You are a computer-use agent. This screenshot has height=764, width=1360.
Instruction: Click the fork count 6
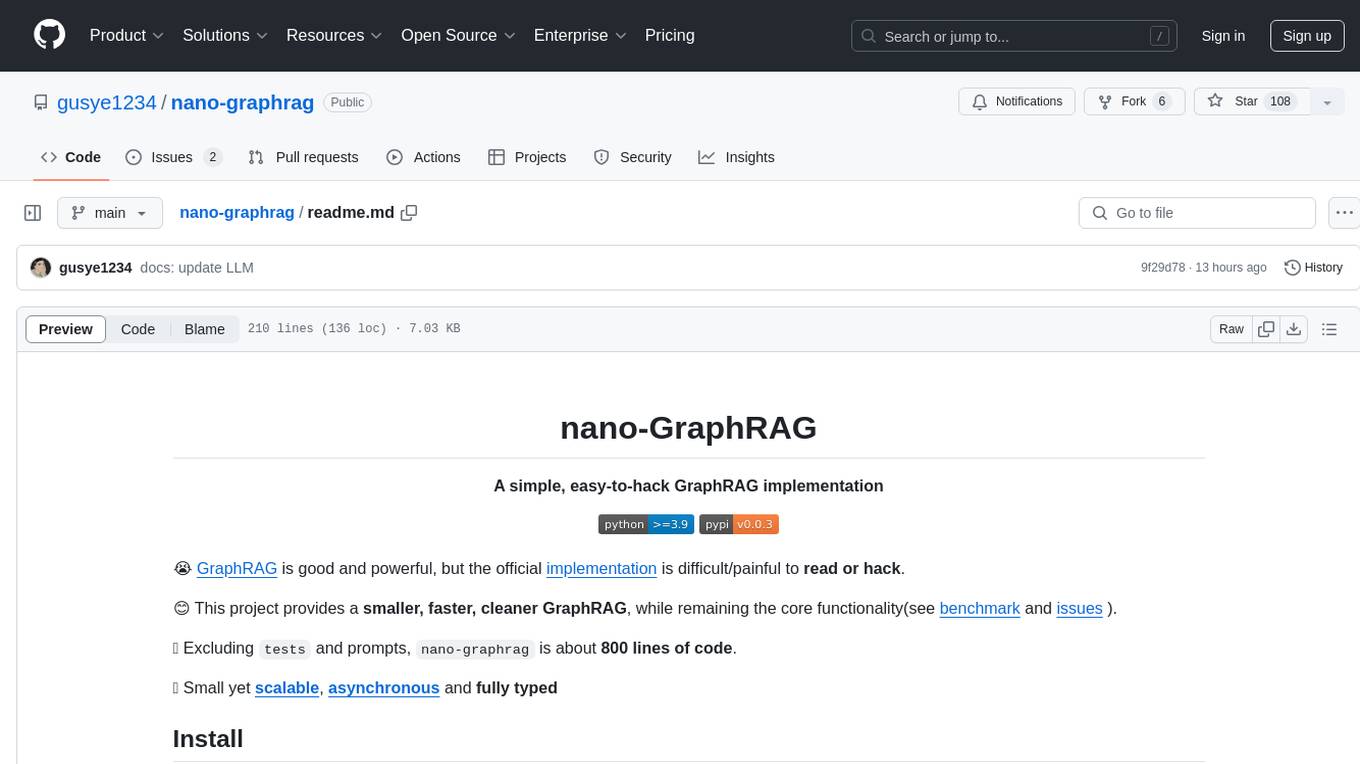1162,102
